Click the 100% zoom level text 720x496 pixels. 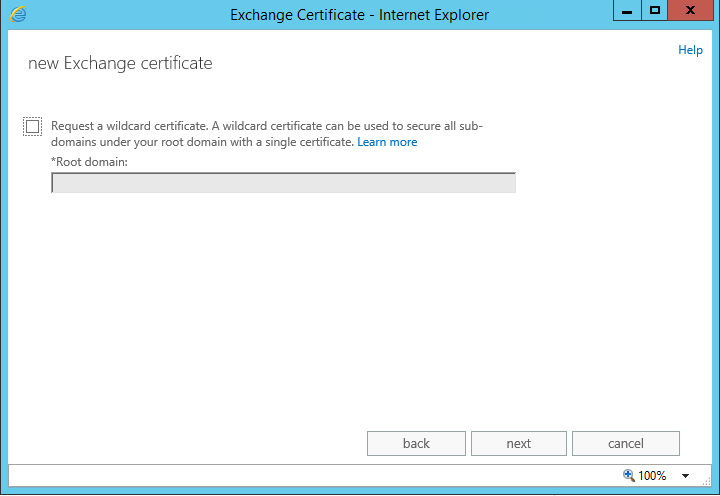tap(652, 476)
